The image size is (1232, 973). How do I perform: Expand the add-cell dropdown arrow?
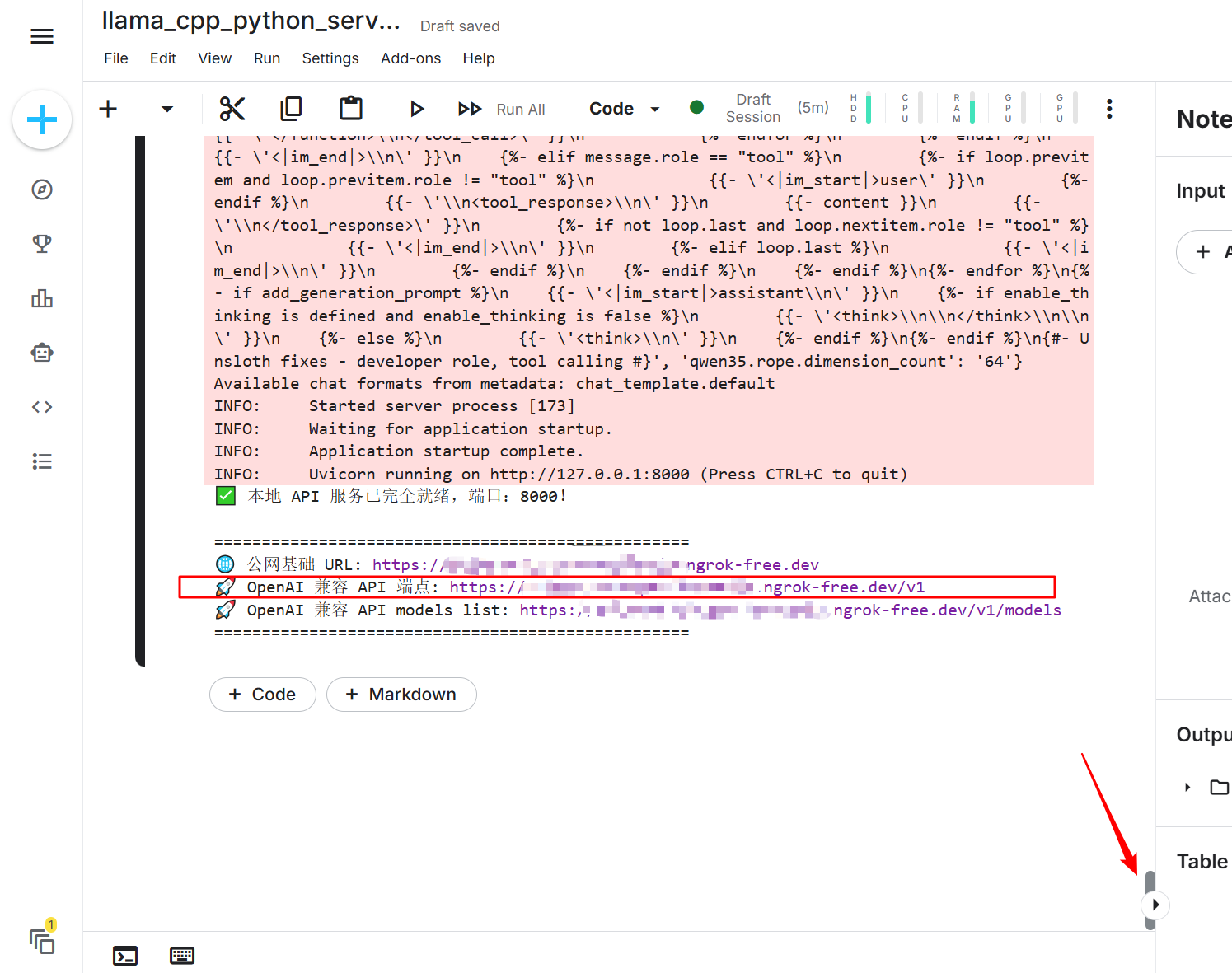[167, 109]
